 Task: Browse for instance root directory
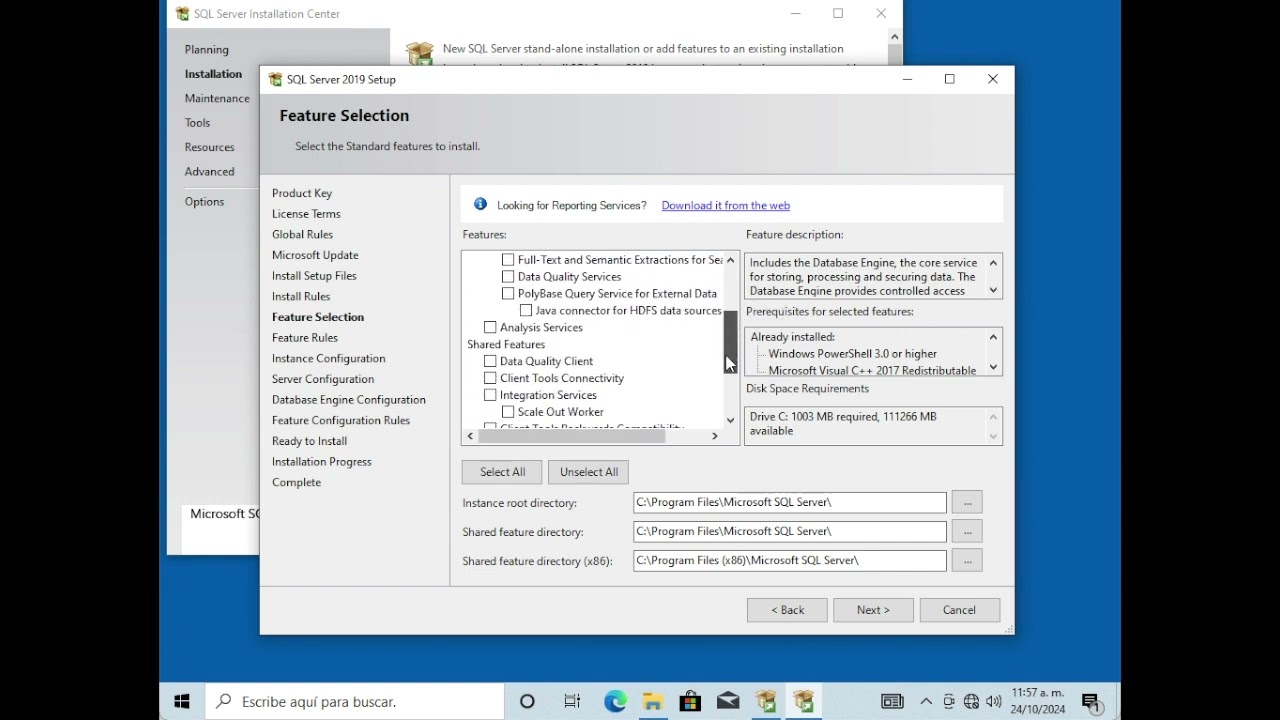(967, 502)
